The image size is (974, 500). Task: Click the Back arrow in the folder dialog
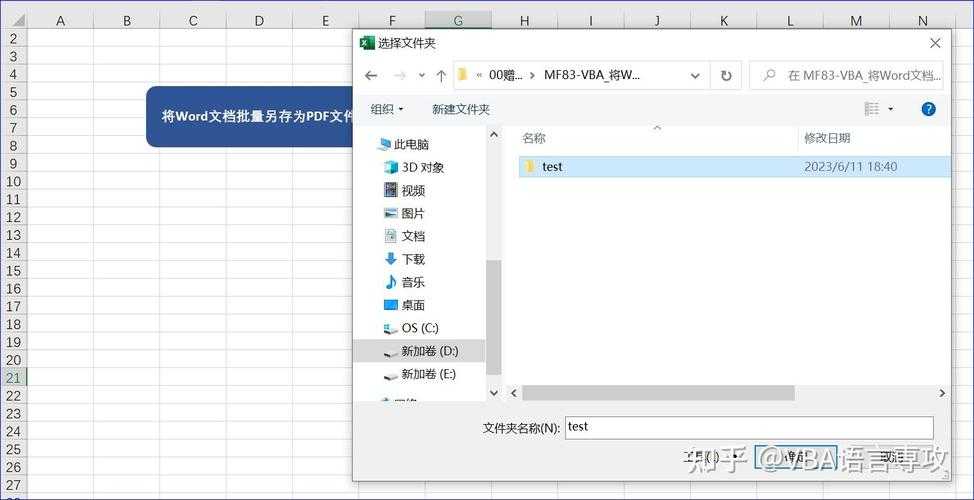[x=371, y=75]
